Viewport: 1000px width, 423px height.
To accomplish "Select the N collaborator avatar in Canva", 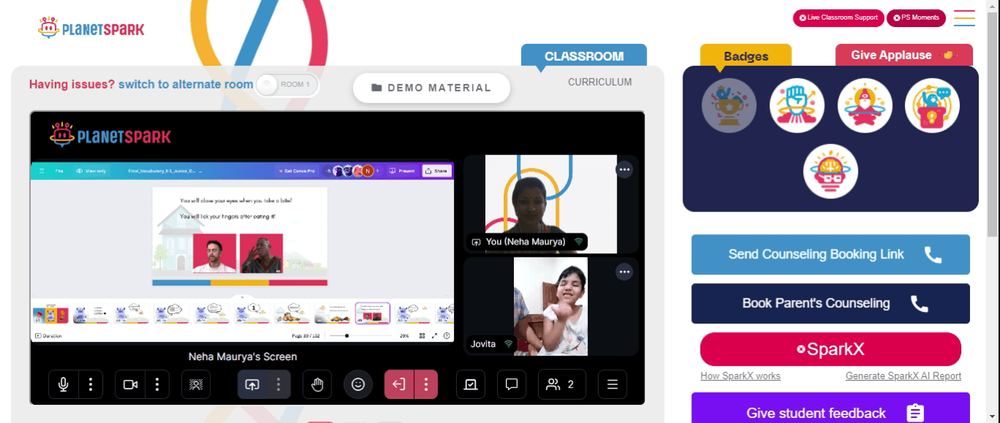I will click(x=367, y=171).
